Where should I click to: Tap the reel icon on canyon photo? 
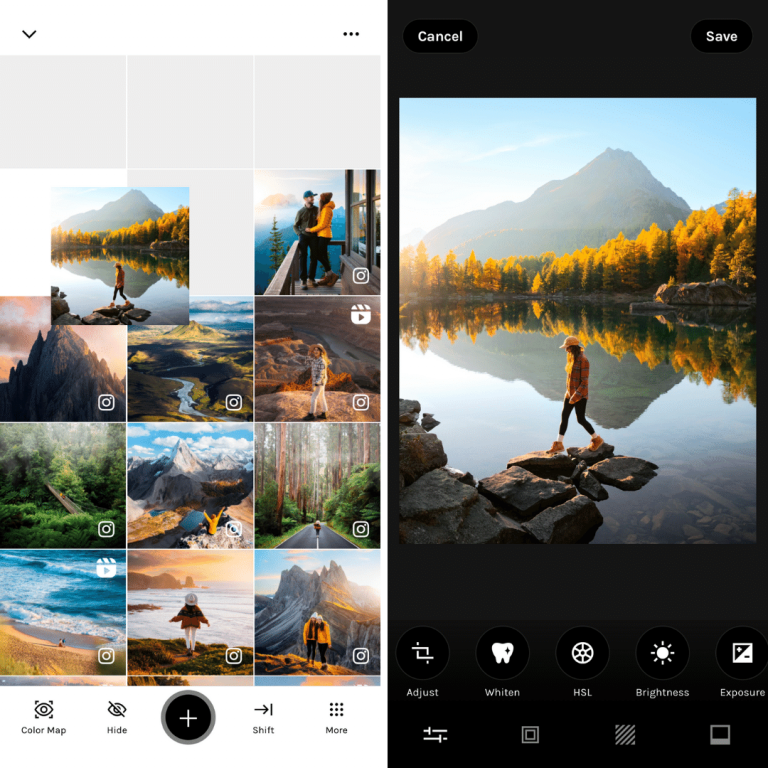tap(361, 314)
